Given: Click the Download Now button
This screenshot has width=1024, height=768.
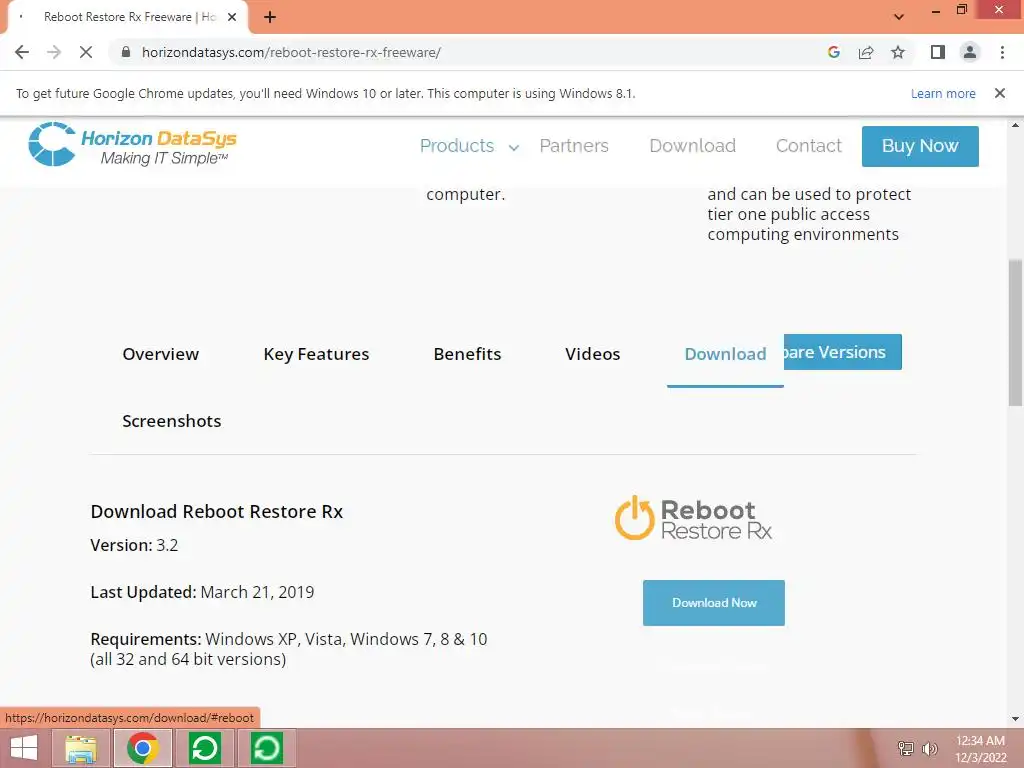Looking at the screenshot, I should point(714,603).
